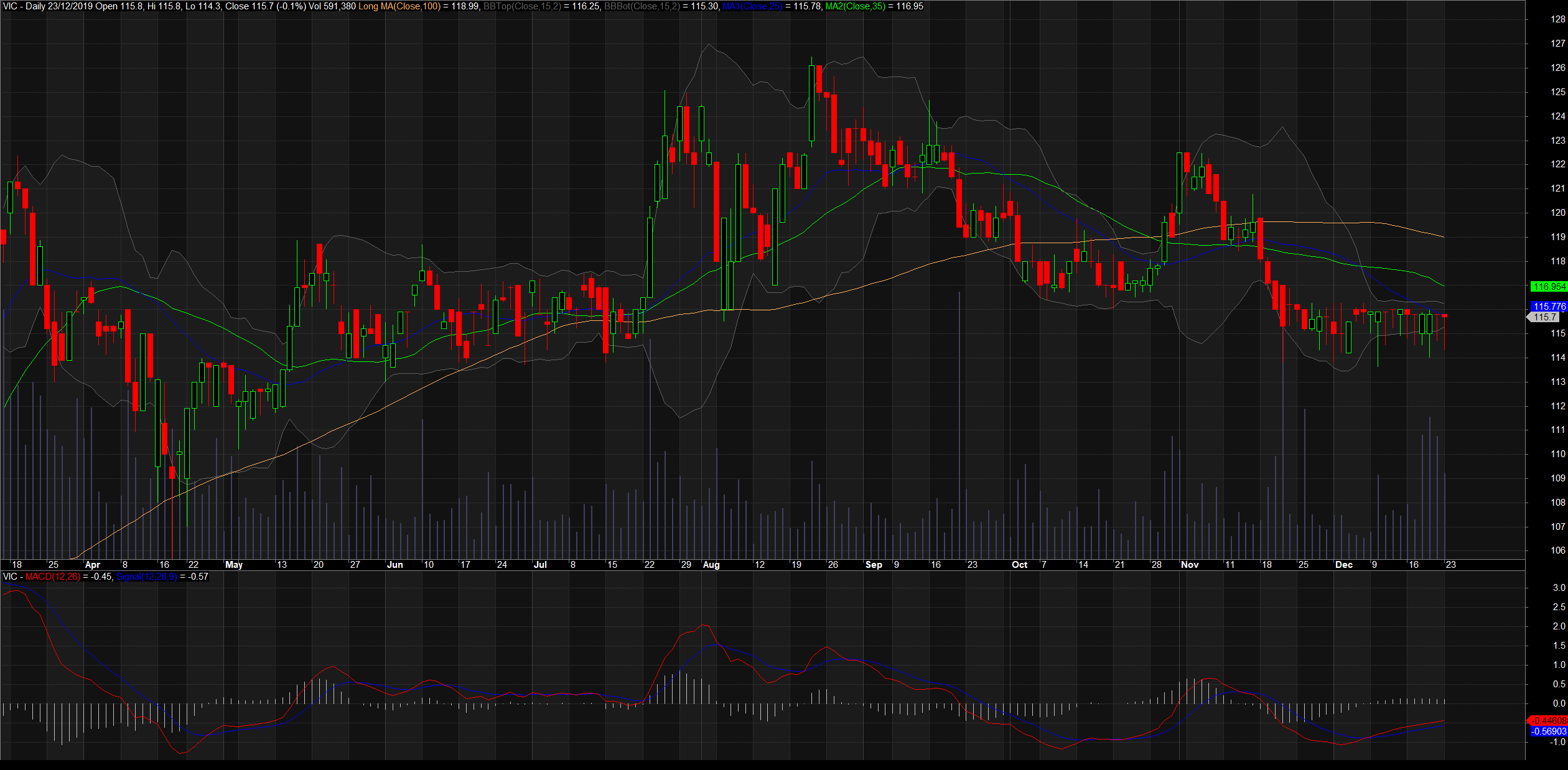
Task: Click the Dec label on the date axis
Action: click(1343, 565)
